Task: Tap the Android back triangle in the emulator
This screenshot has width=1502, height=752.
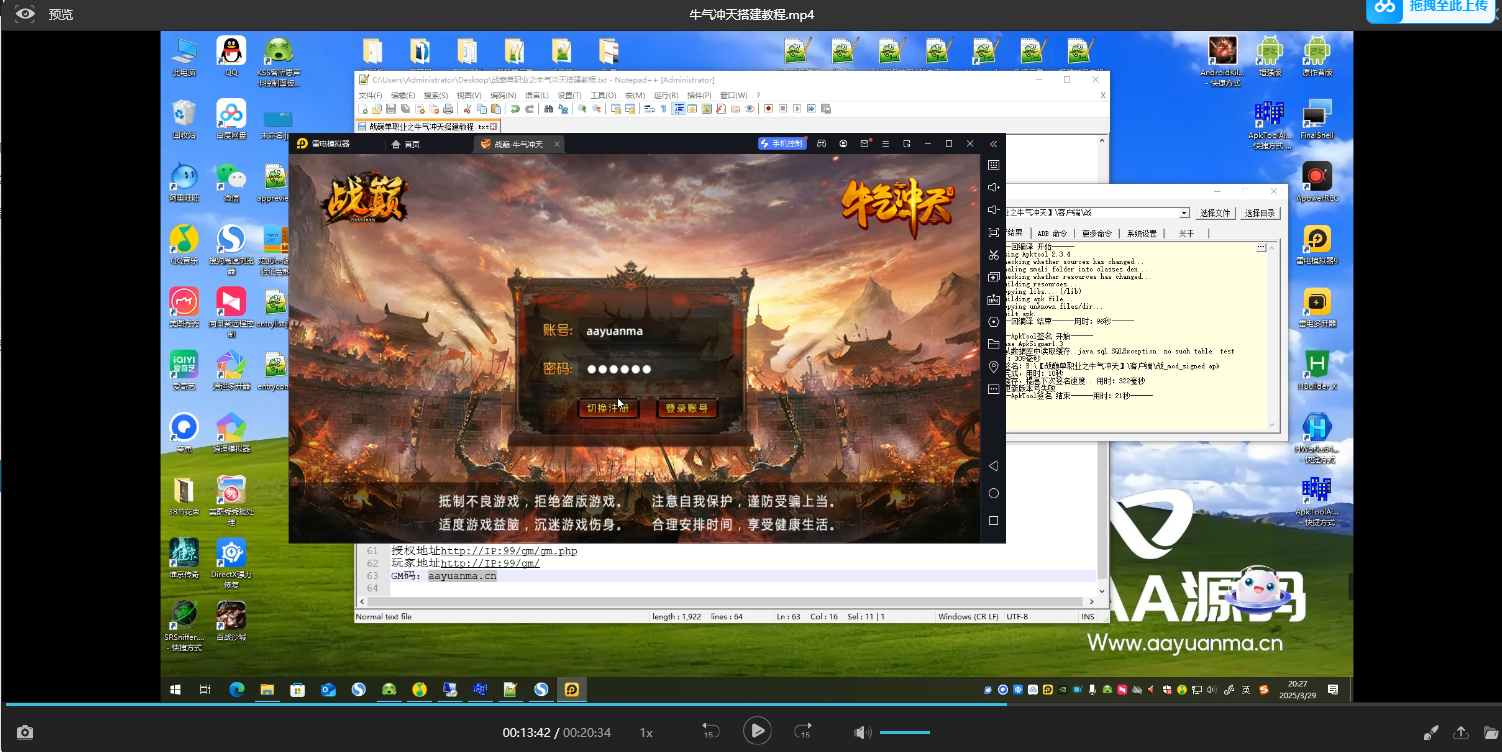Action: [x=993, y=466]
